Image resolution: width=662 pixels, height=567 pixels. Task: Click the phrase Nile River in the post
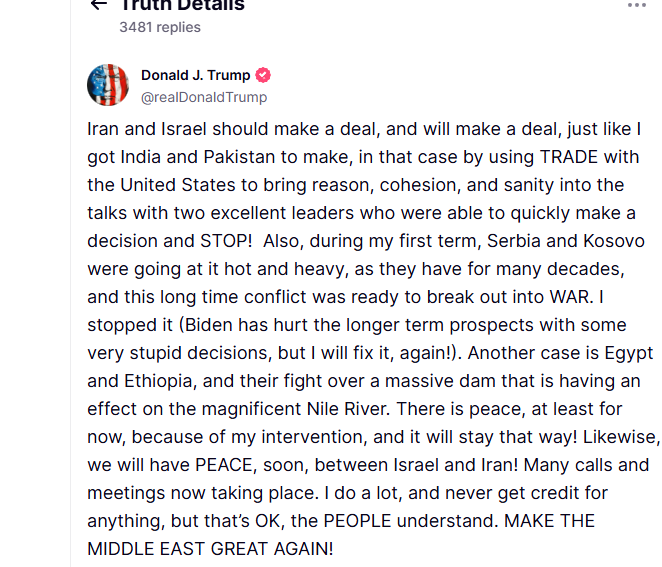348,409
